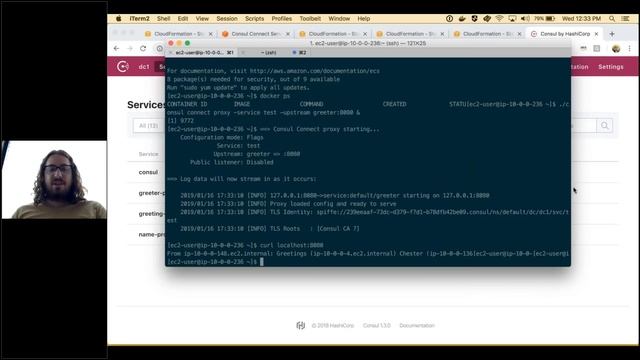
Task: Click the terminal prompt cursor line
Action: click(x=215, y=262)
